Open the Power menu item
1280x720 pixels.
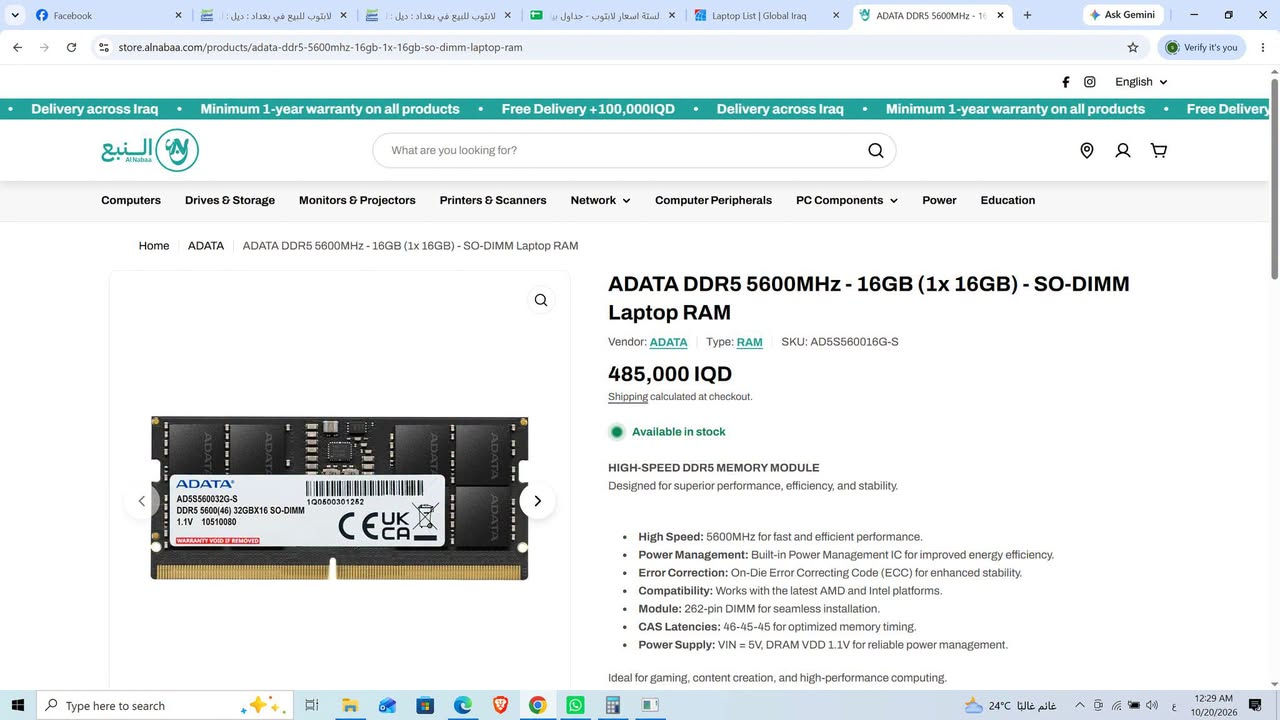(939, 200)
